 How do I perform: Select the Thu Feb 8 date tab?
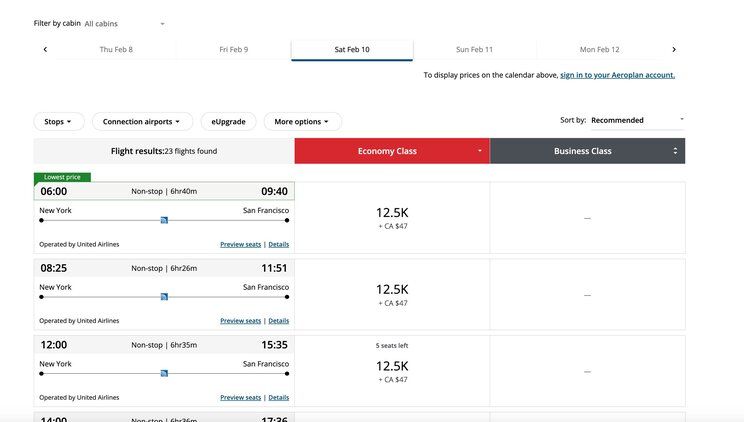click(x=116, y=49)
